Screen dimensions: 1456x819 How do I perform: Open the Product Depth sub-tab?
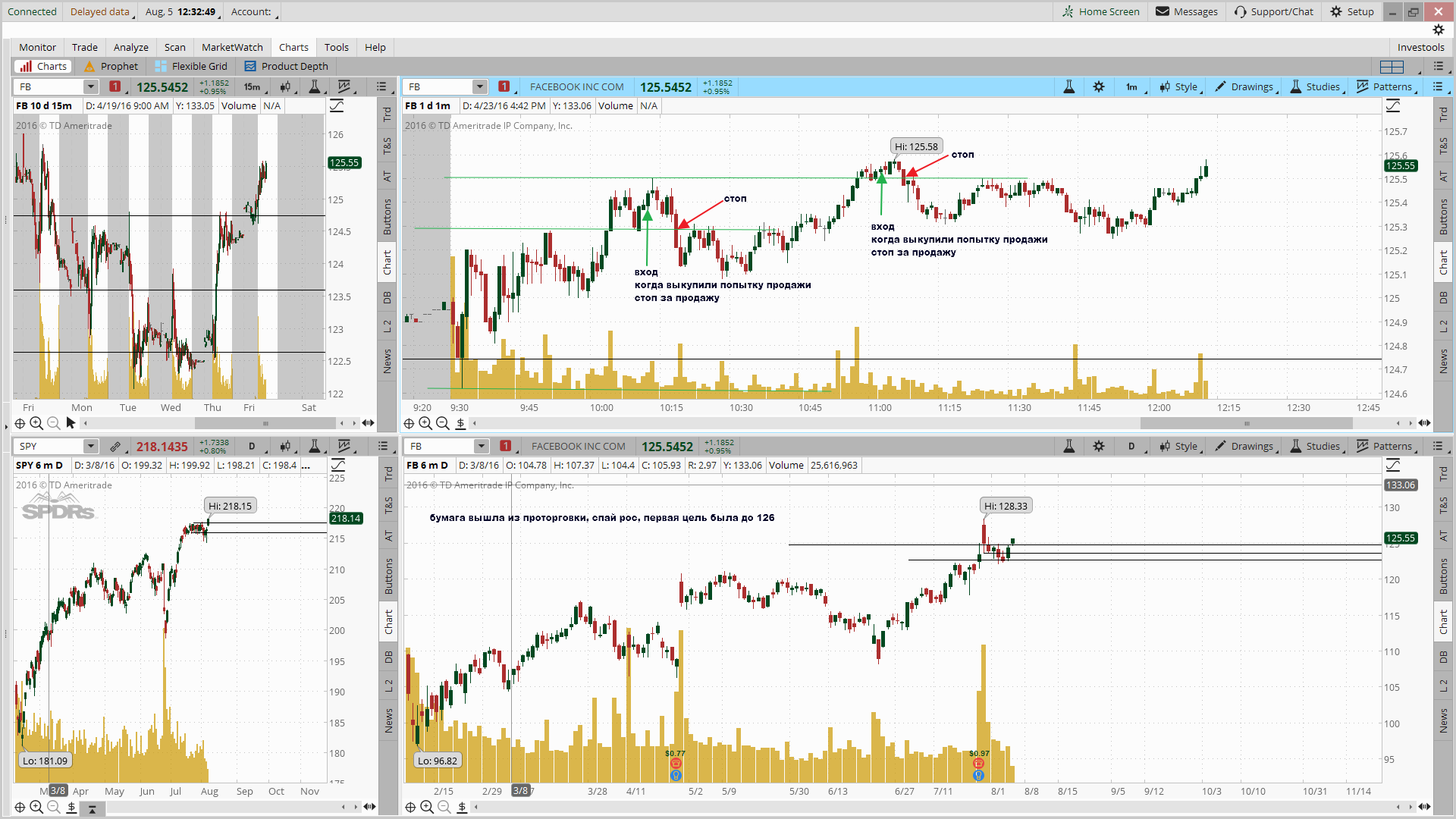[x=287, y=66]
